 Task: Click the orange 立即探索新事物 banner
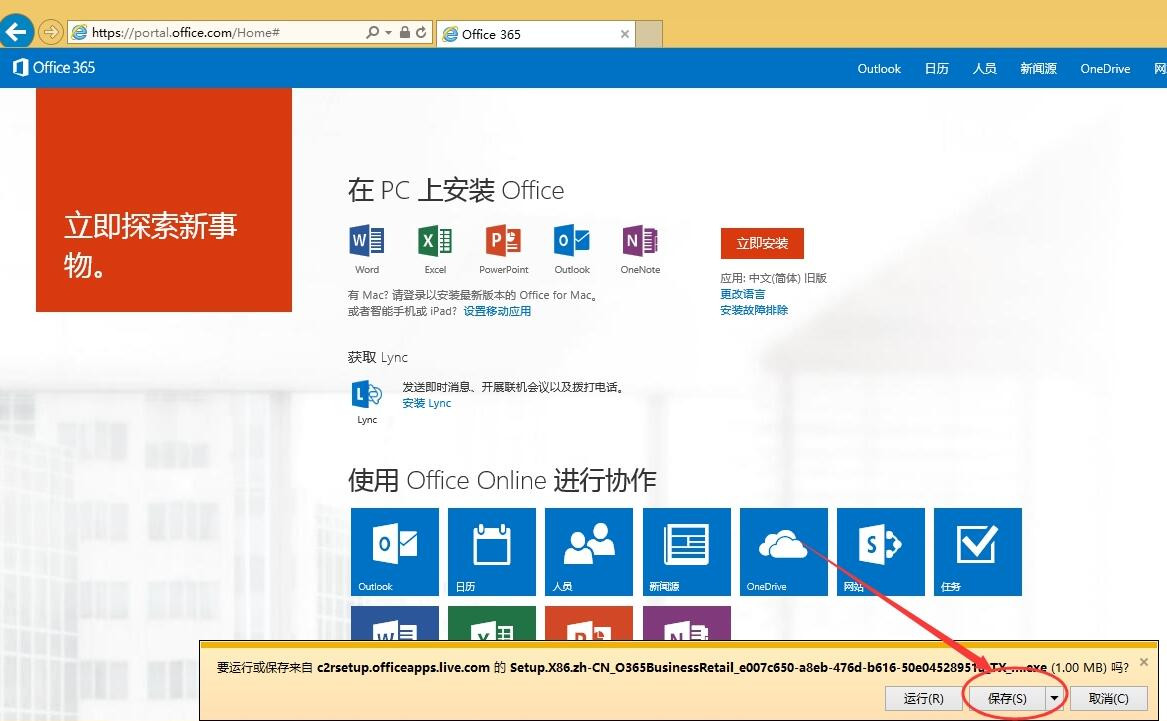pos(164,199)
